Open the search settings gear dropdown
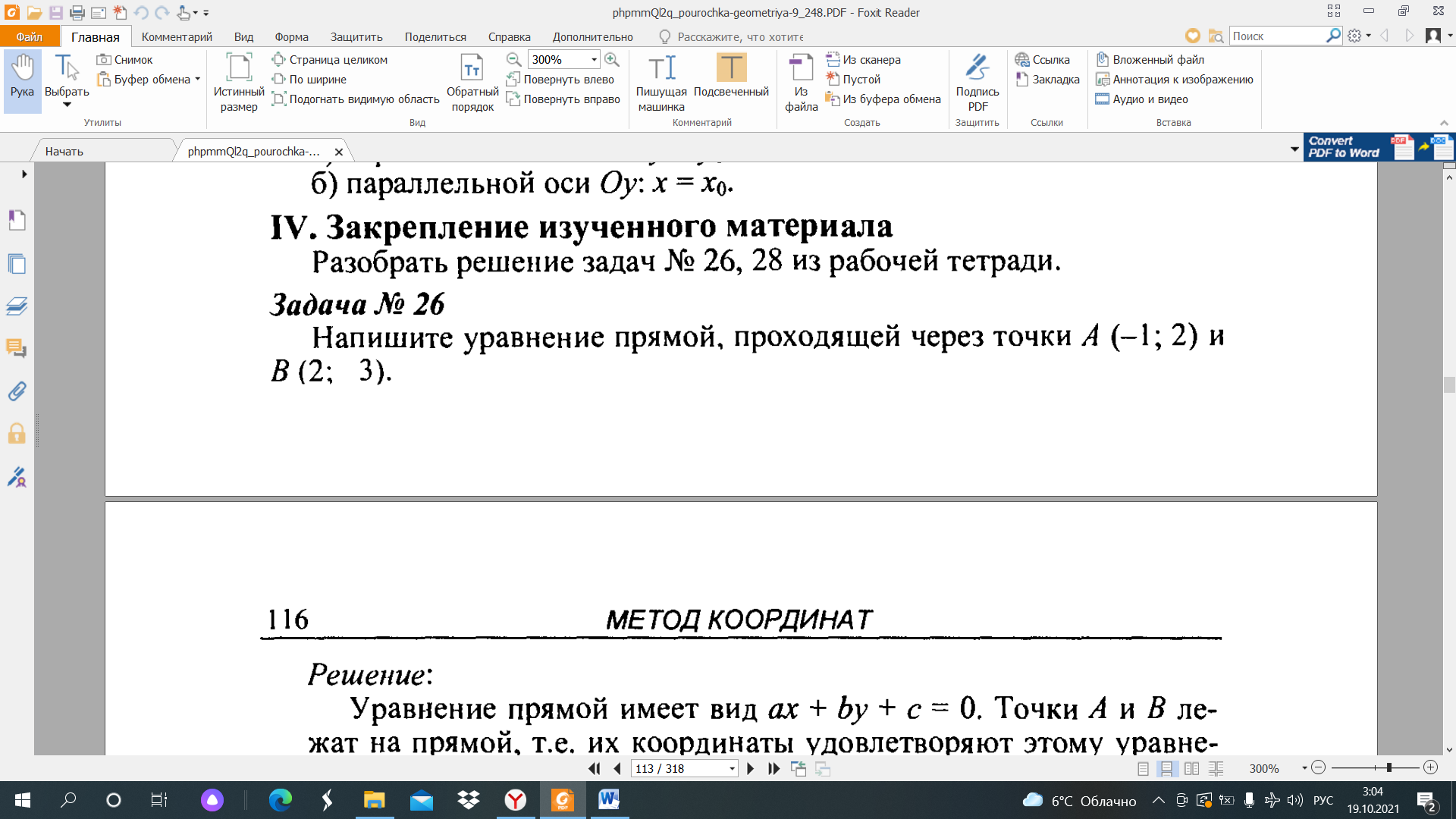 [x=1360, y=36]
